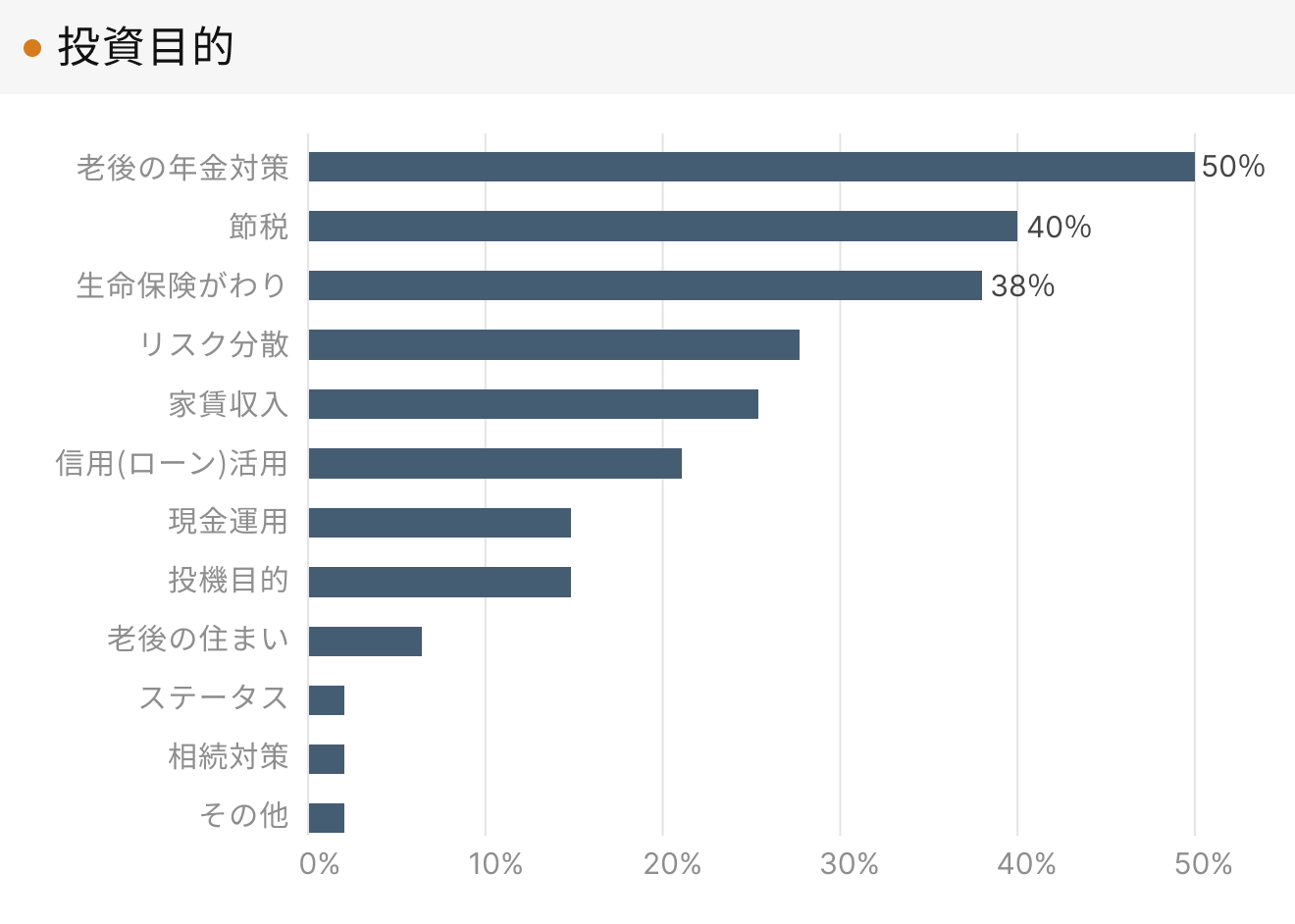Click the 投資目的 chart title
Screen dimensions: 1295x924
[145, 47]
